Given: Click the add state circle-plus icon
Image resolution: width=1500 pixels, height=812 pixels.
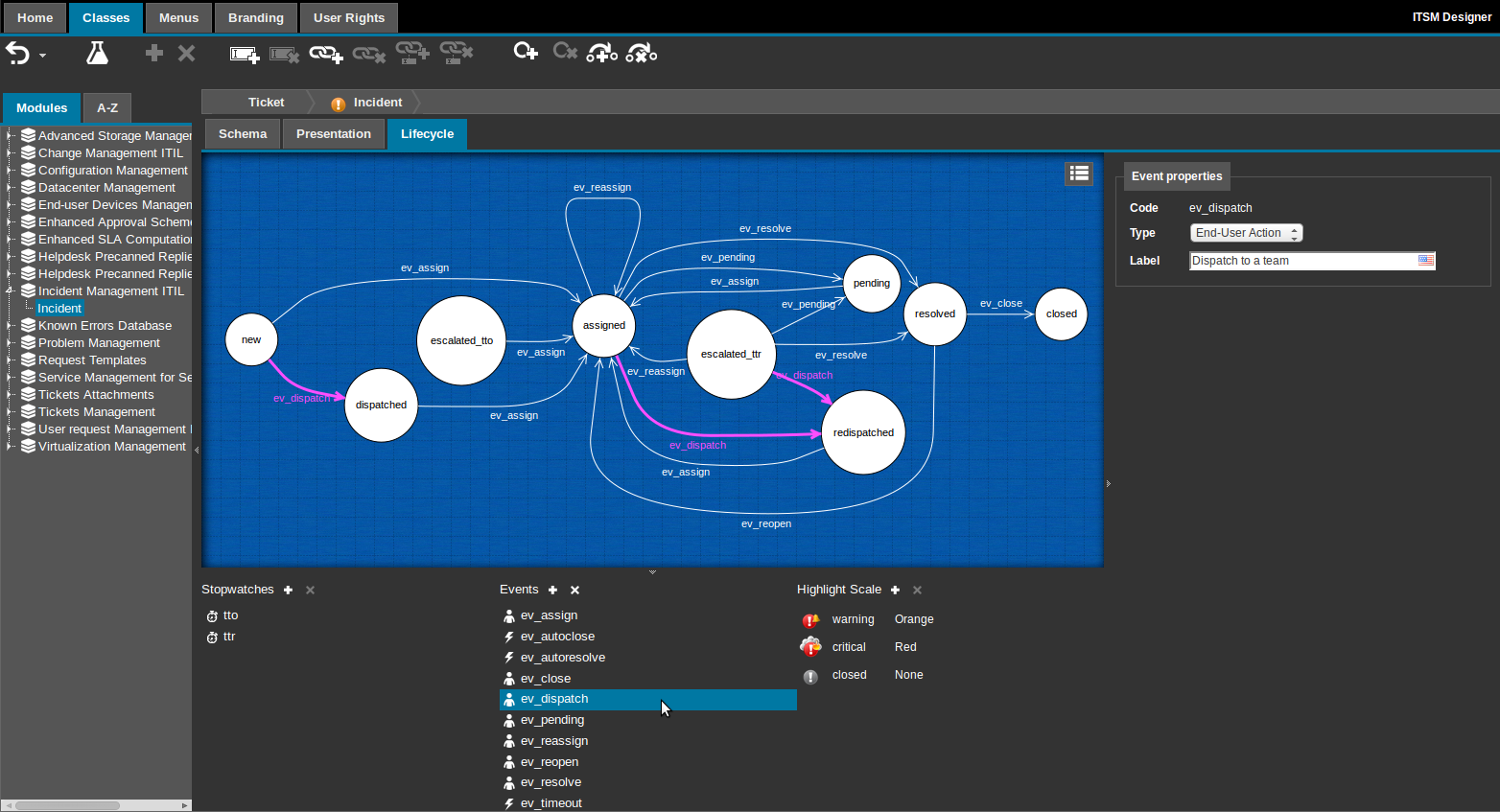Looking at the screenshot, I should [x=525, y=52].
